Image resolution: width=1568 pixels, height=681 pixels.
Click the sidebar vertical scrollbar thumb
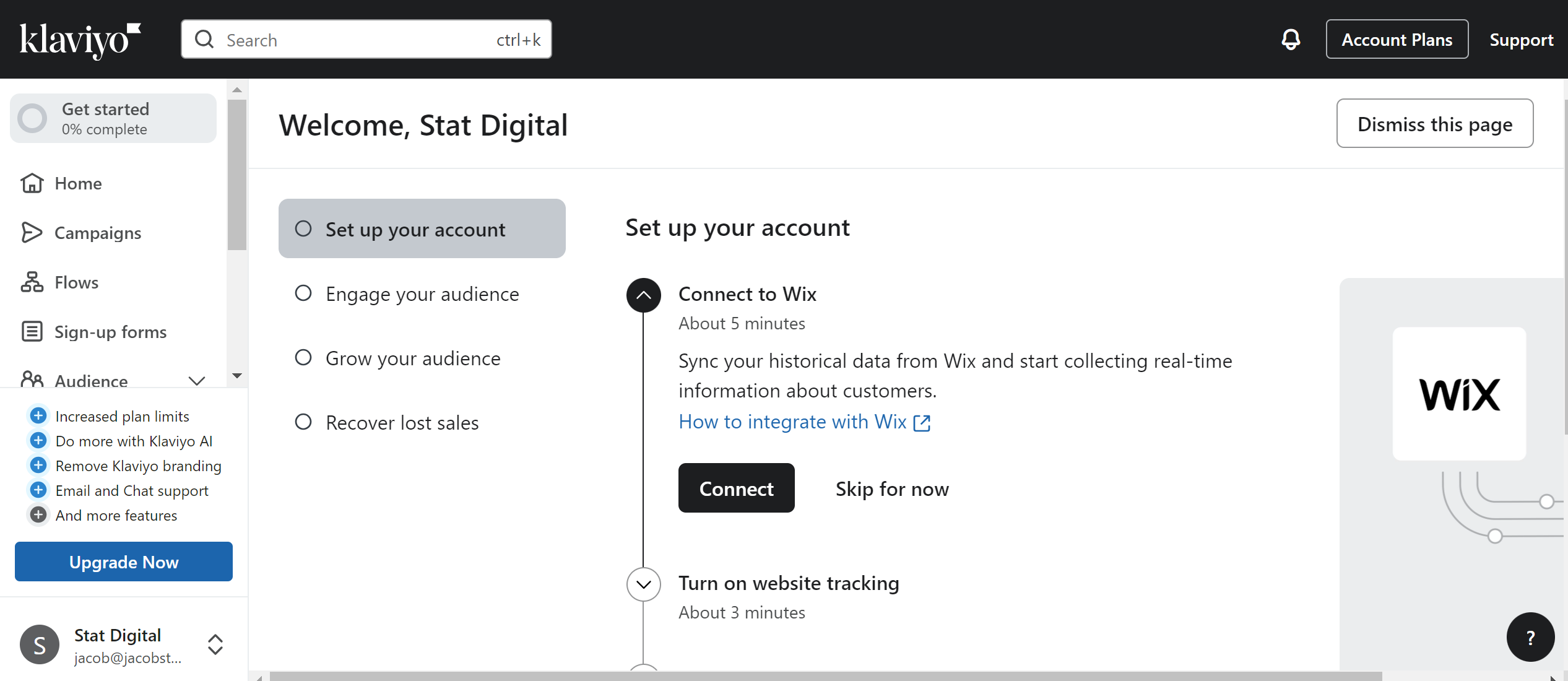coord(237,175)
